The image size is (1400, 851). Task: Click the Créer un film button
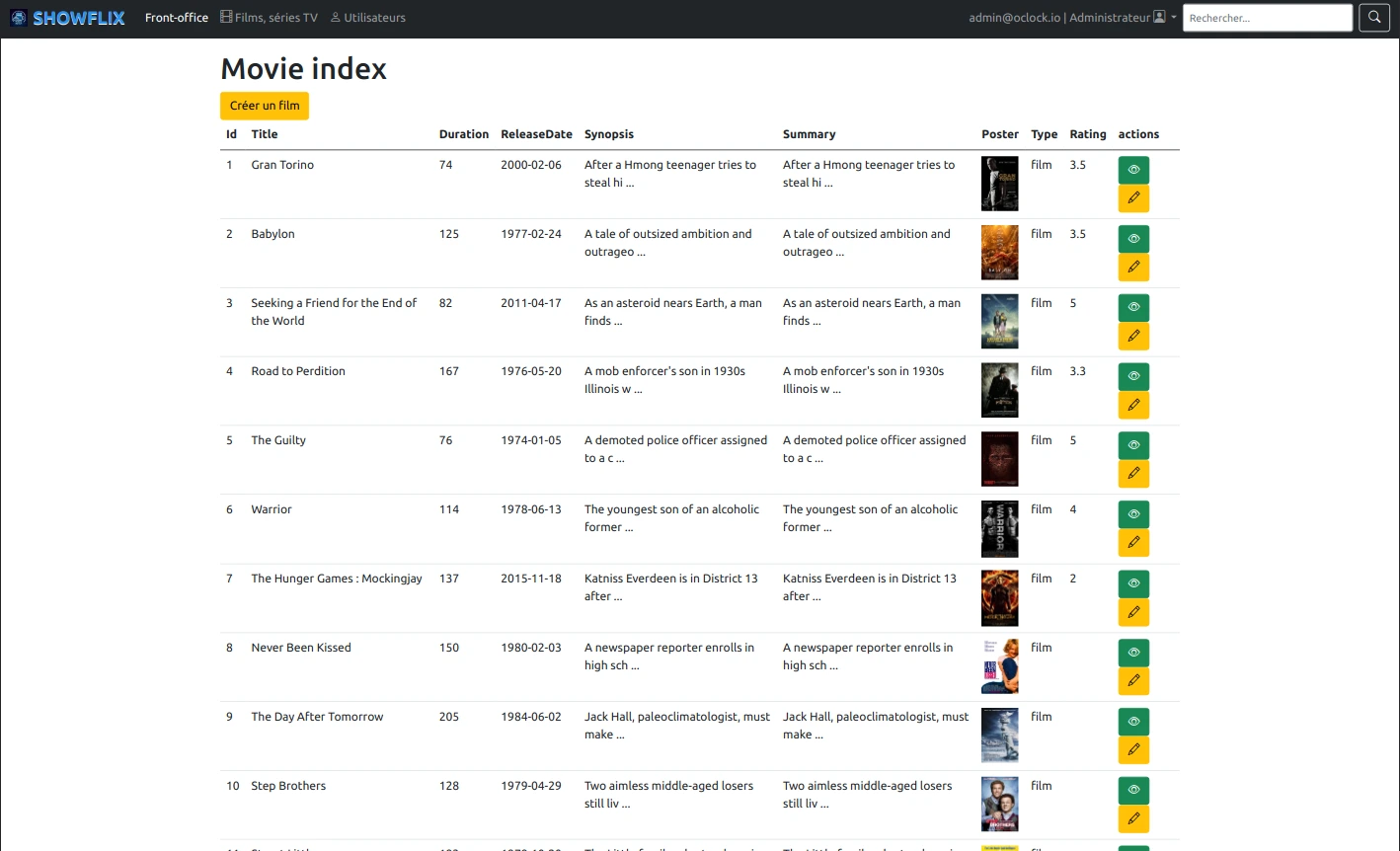265,106
